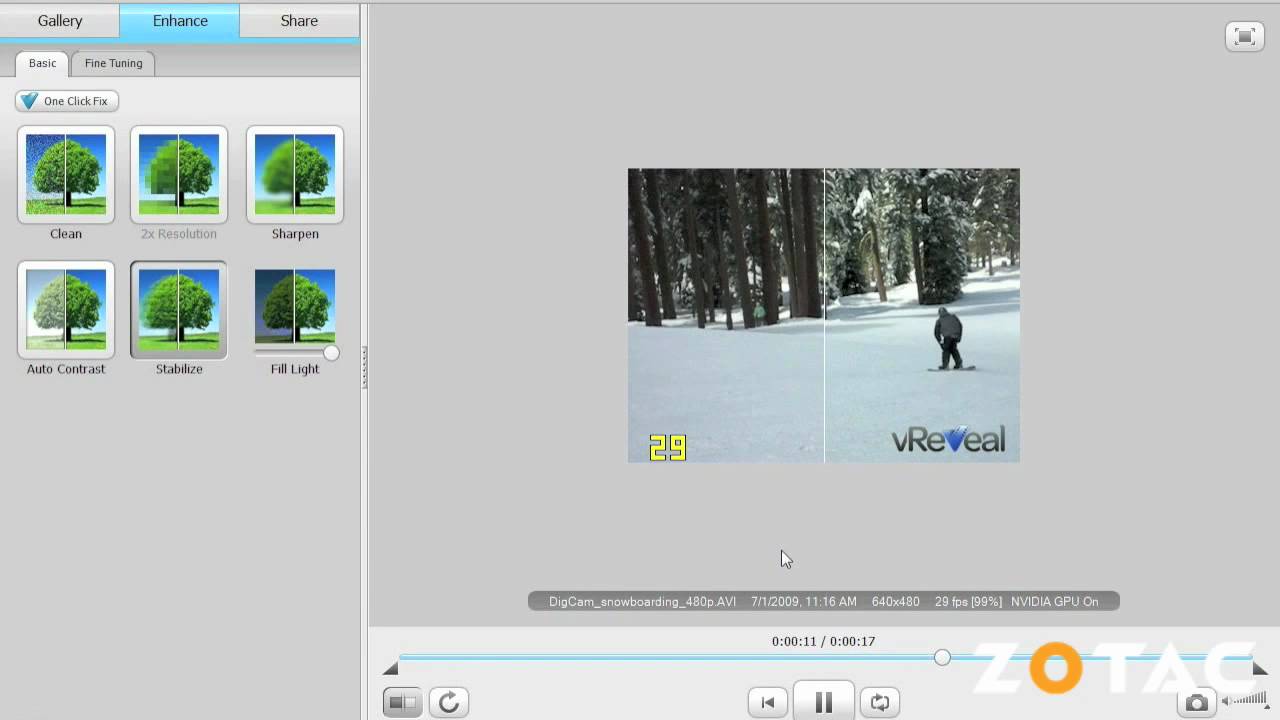Image resolution: width=1280 pixels, height=720 pixels.
Task: Rotate the video with rotate button
Action: (449, 703)
